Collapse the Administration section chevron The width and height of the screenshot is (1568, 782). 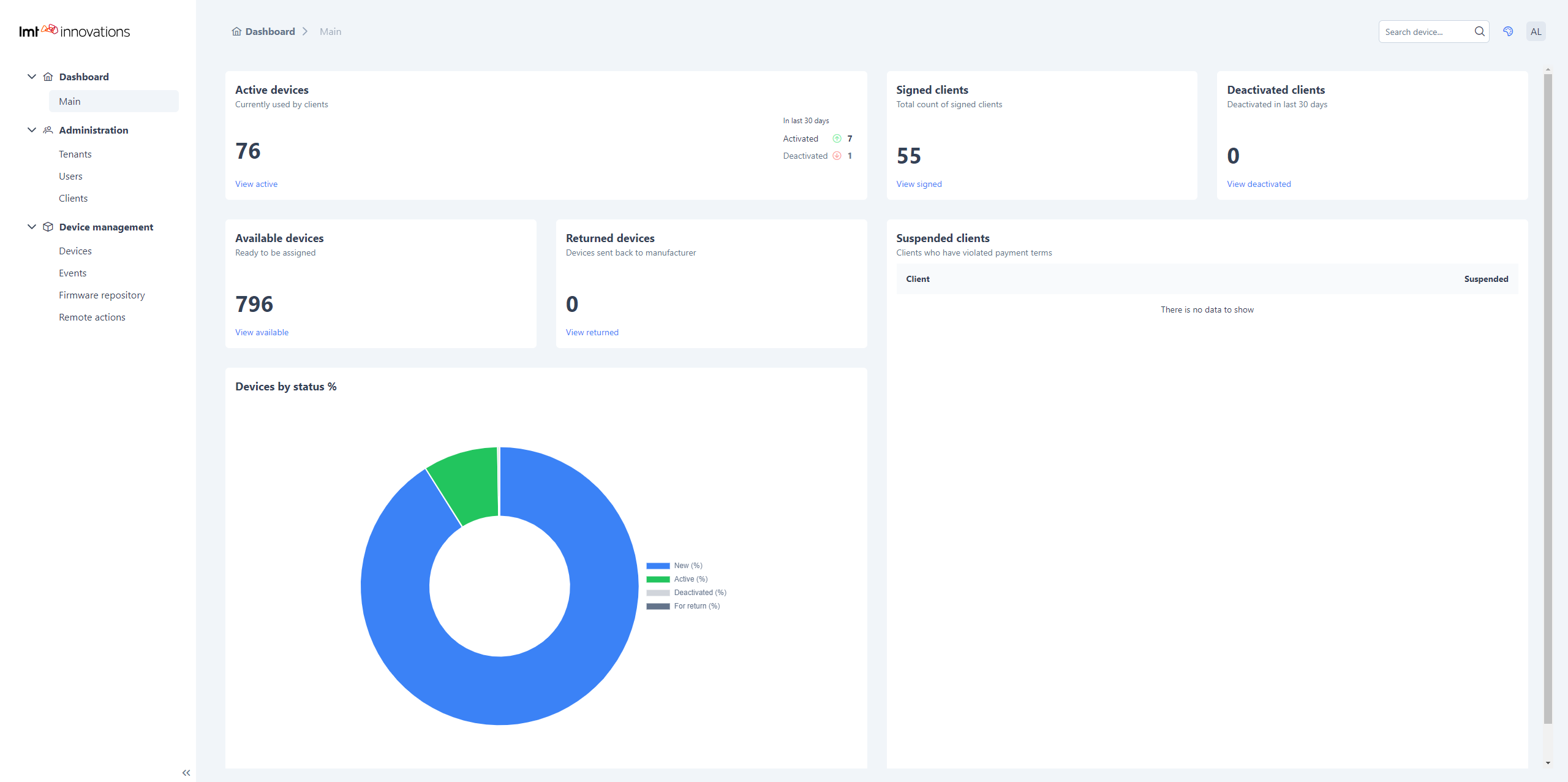tap(31, 129)
